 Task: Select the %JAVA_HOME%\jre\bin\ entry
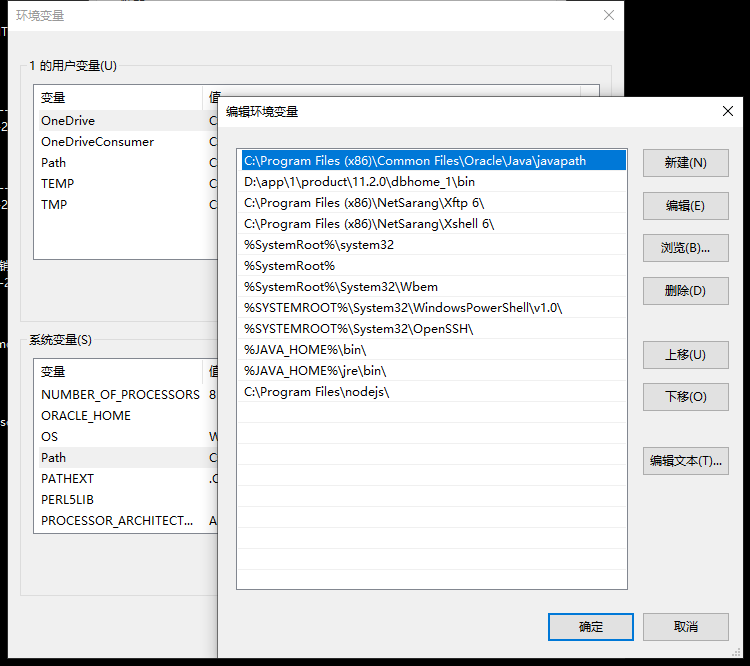coord(433,371)
